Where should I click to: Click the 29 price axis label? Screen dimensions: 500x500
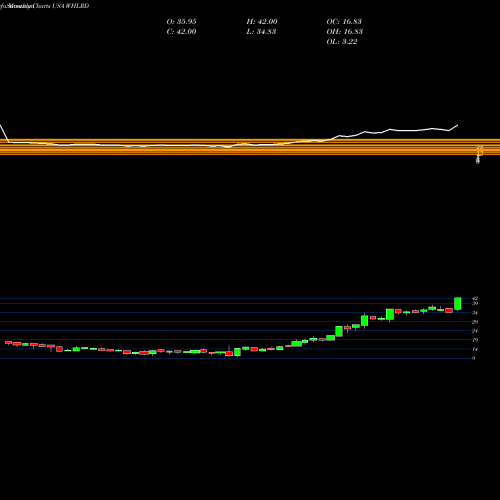(475, 322)
